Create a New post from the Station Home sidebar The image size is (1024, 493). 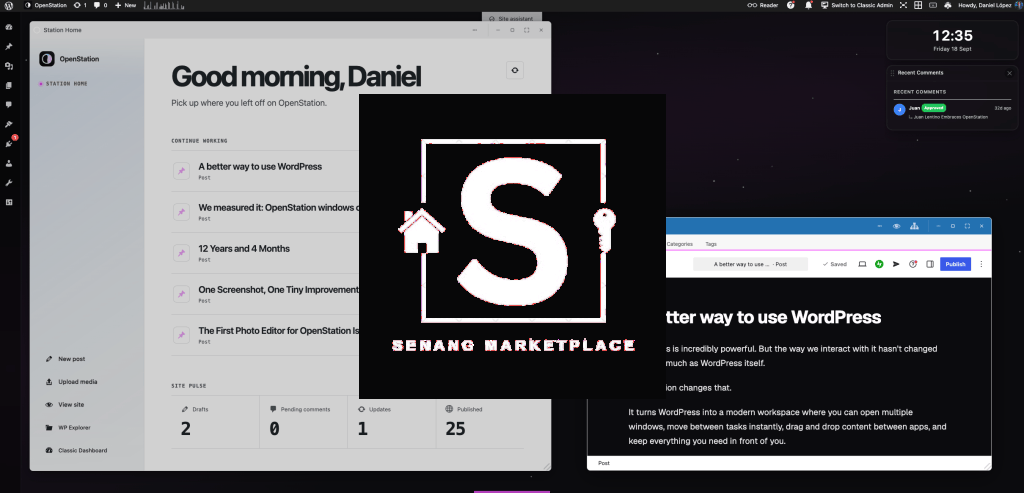pos(65,359)
